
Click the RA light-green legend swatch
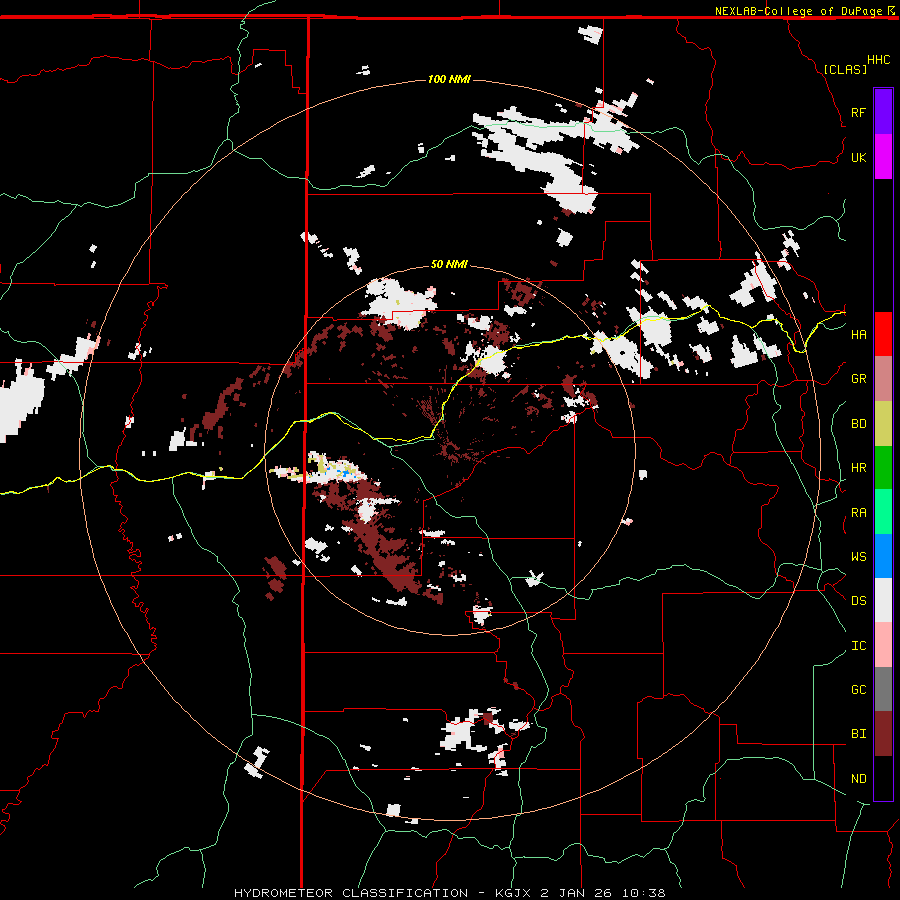(883, 512)
